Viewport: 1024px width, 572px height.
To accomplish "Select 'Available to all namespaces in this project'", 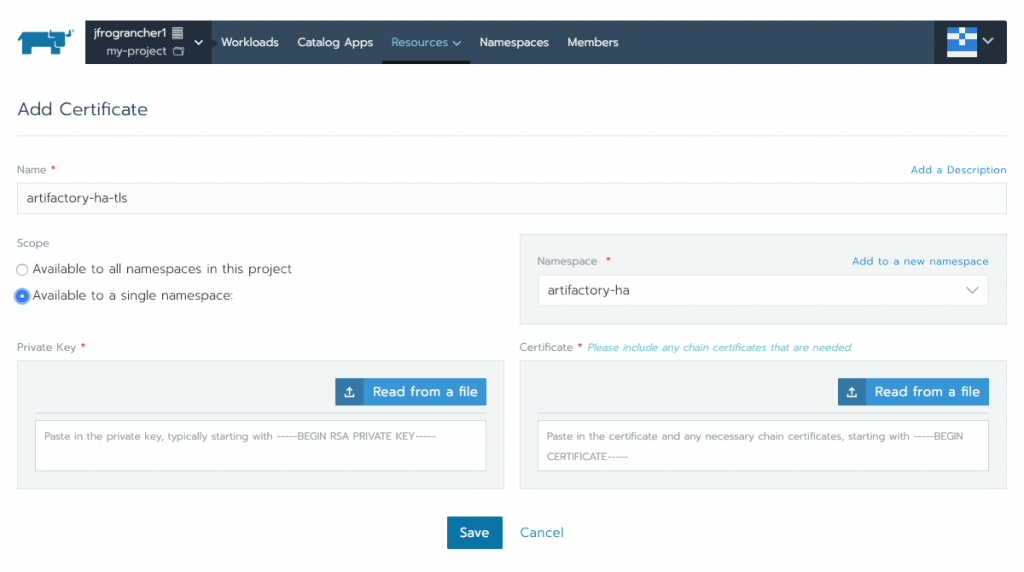I will [x=22, y=269].
